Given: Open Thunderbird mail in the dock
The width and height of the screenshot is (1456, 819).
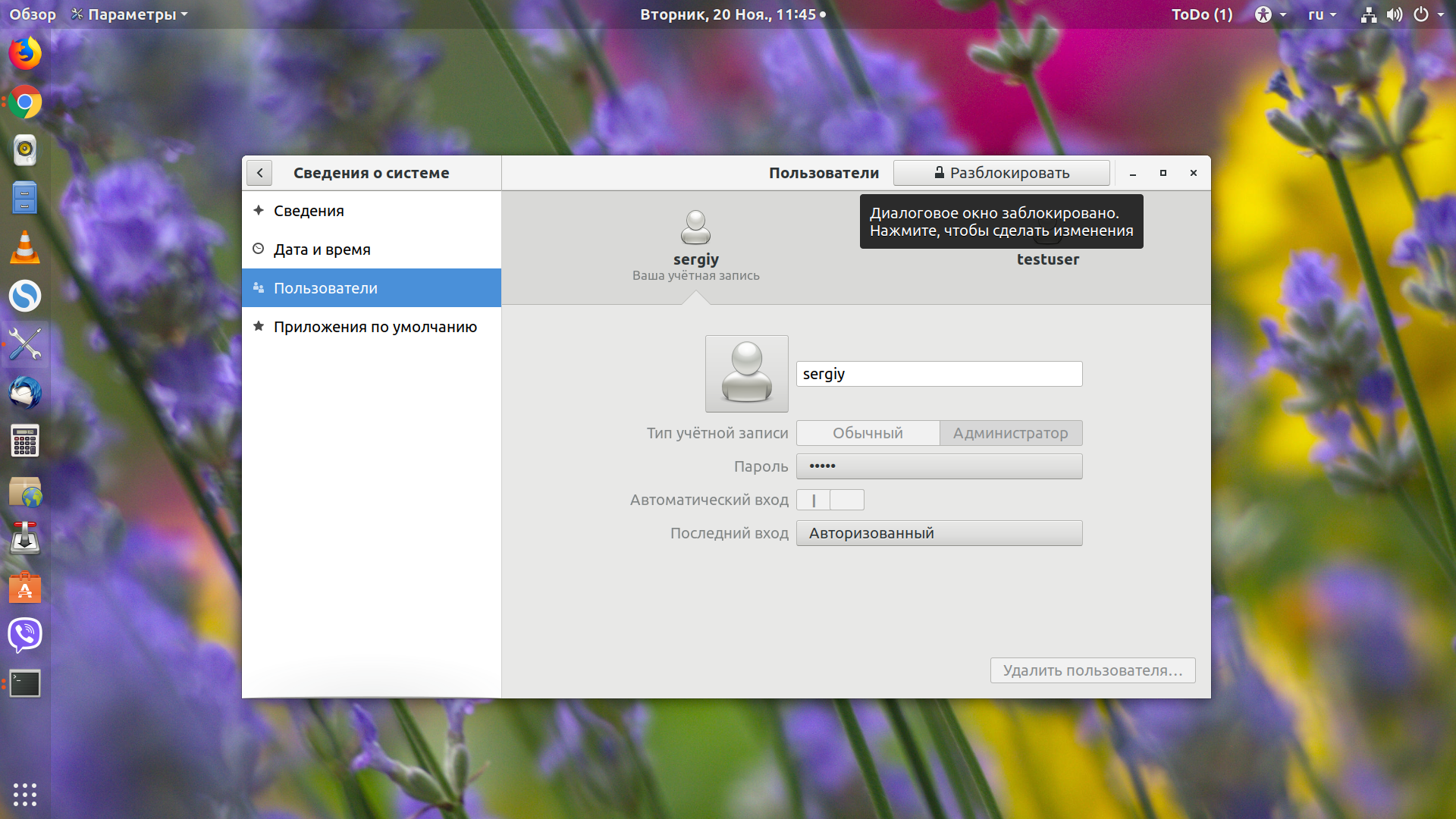Looking at the screenshot, I should (25, 393).
